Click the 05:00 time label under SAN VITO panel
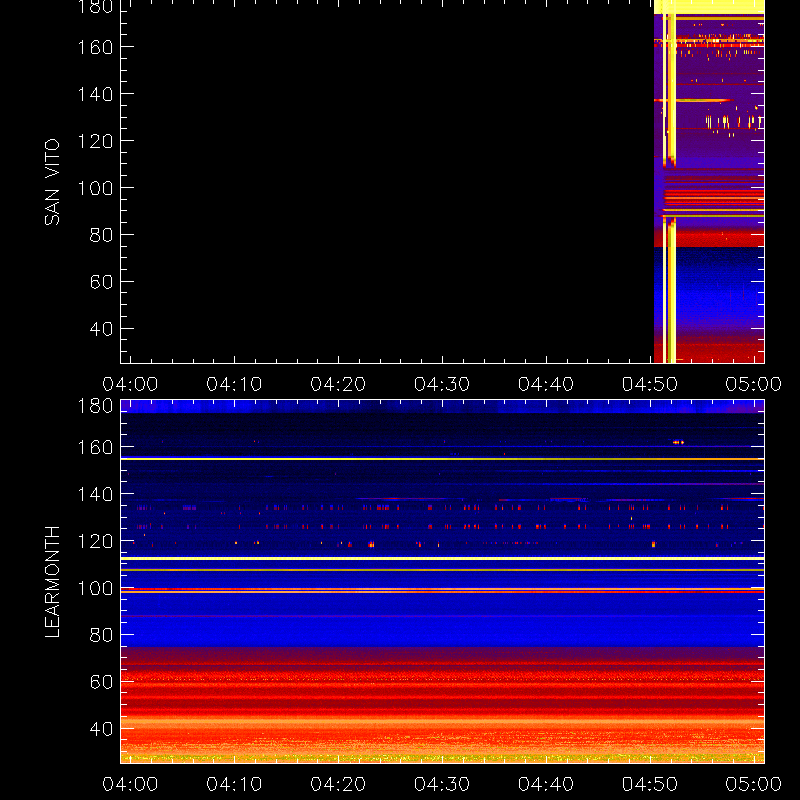 (x=754, y=384)
